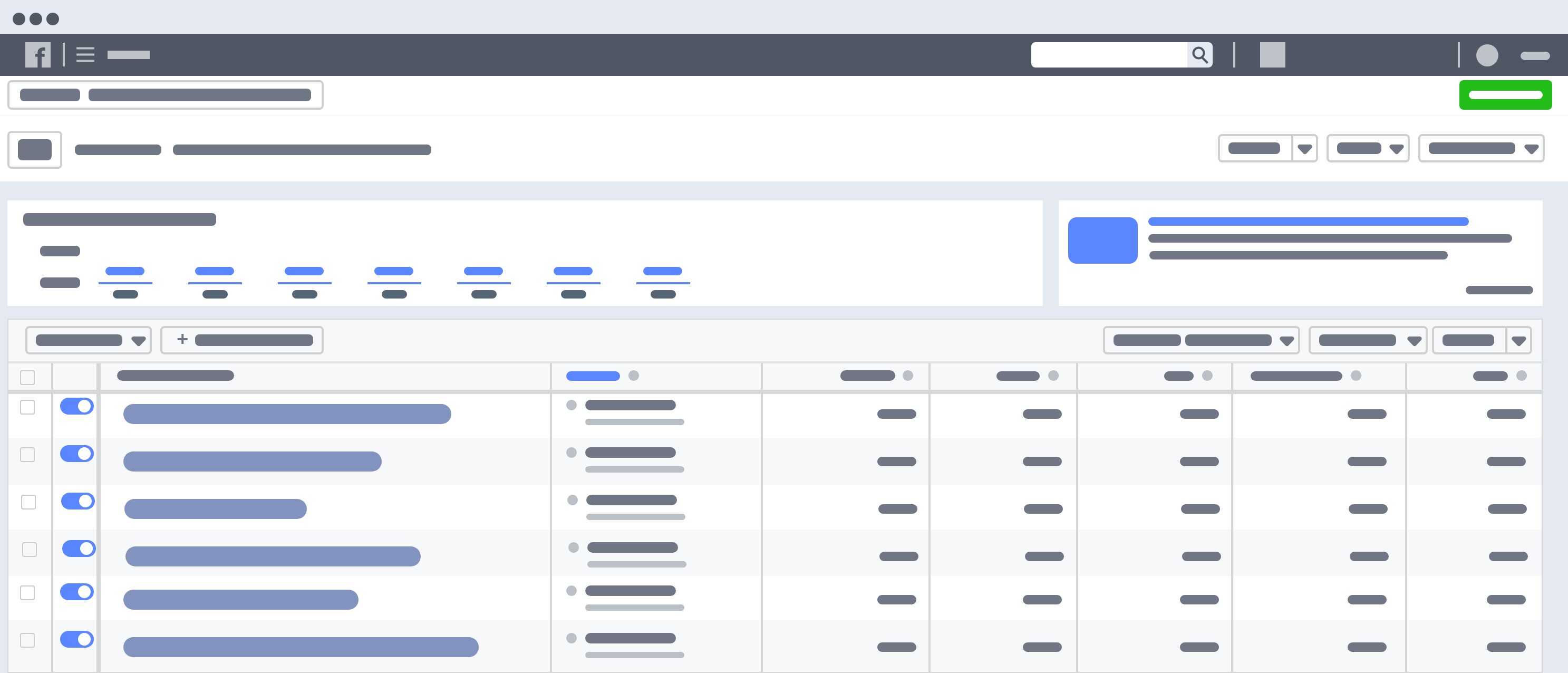Turn off the toggle switch in the first row

coord(76,406)
